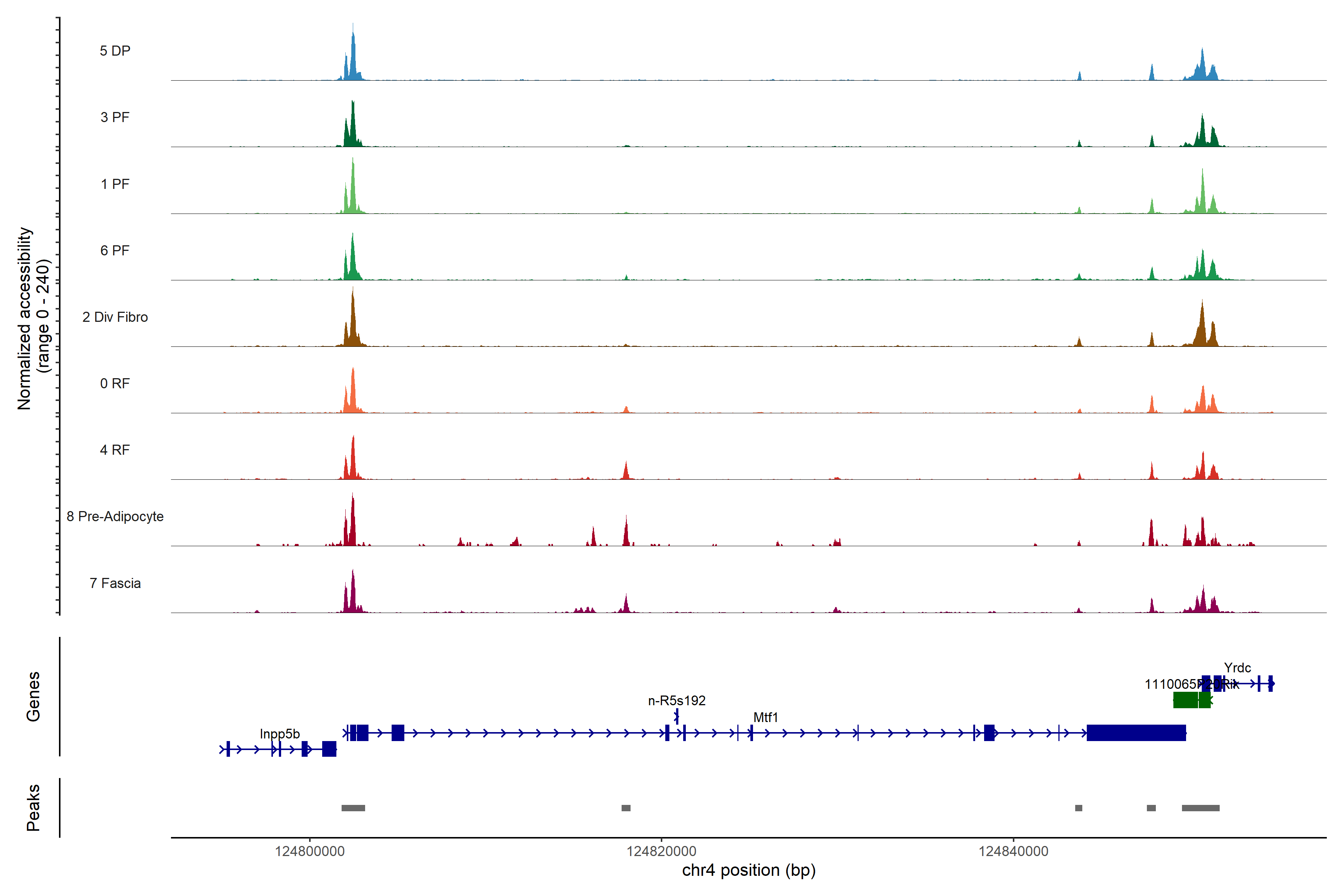
Task: Click the chr4 position (bp) axis title
Action: (749, 870)
